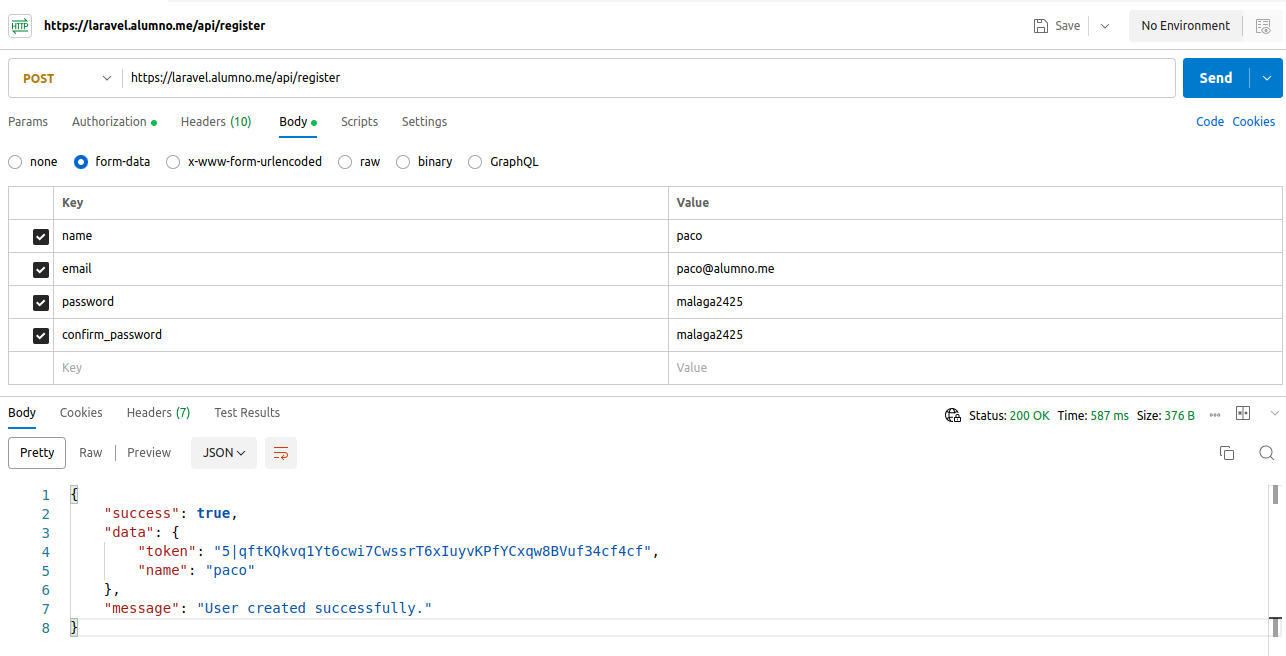This screenshot has width=1286, height=656.
Task: Click the confirm_password key cell
Action: pos(360,335)
